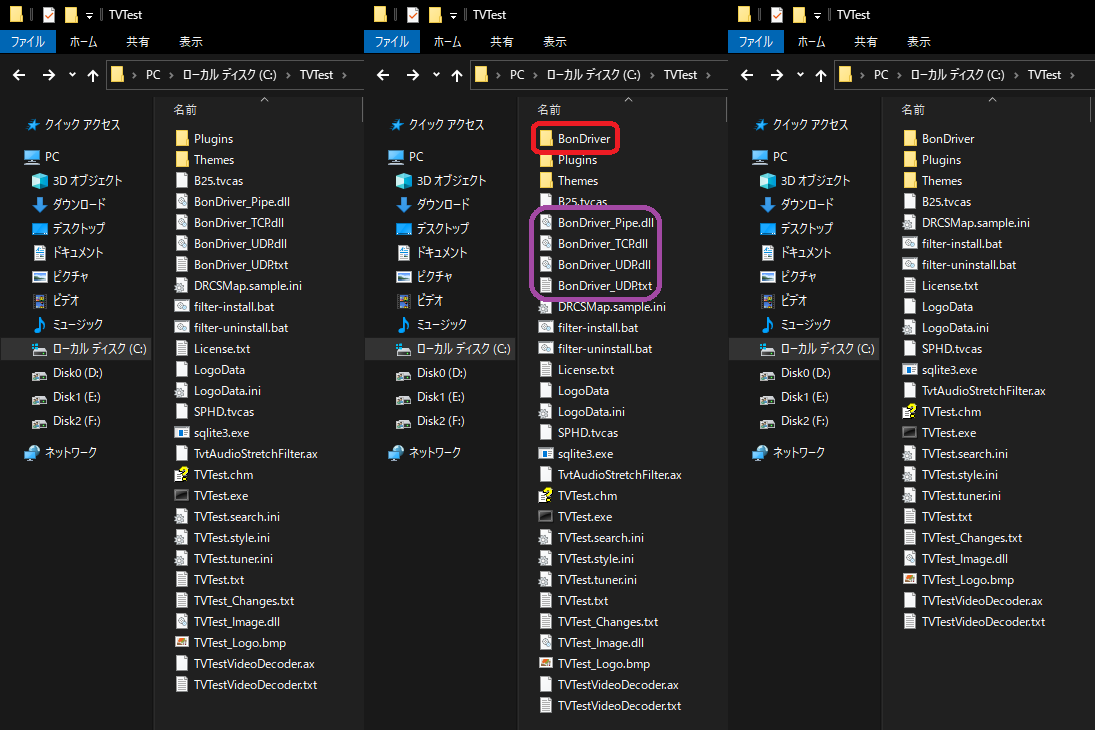Open recent locations dropdown in left window

point(72,75)
